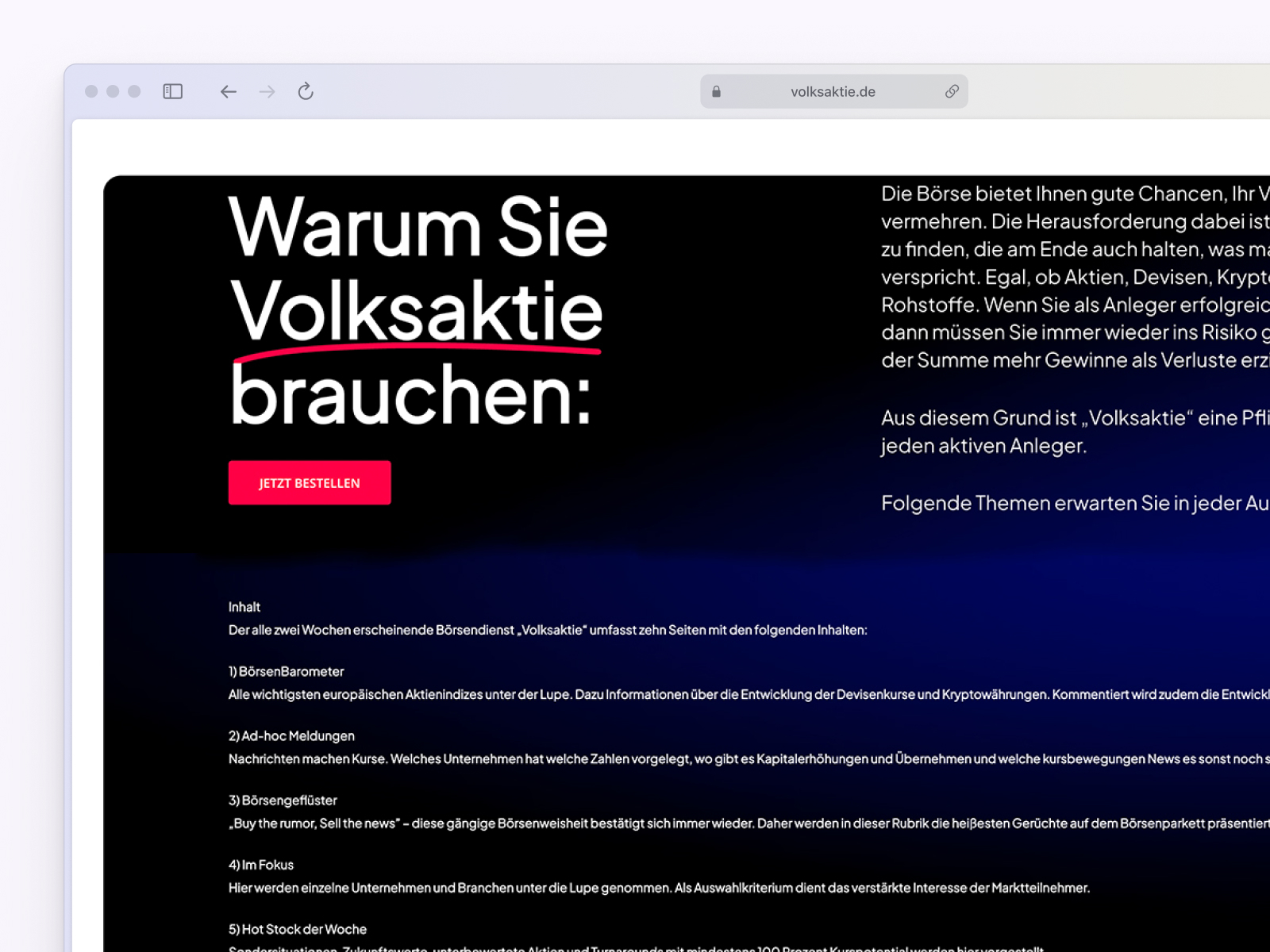Viewport: 1270px width, 952px height.
Task: Go back using the left arrow
Action: 229,92
